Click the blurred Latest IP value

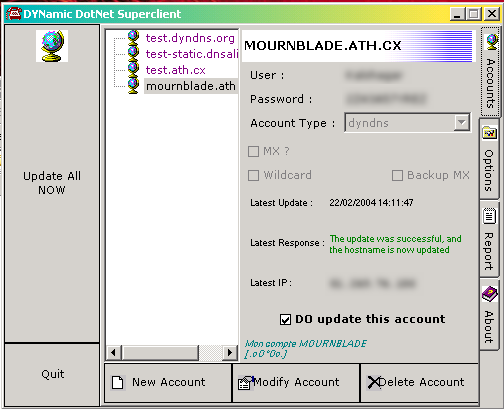tap(373, 283)
